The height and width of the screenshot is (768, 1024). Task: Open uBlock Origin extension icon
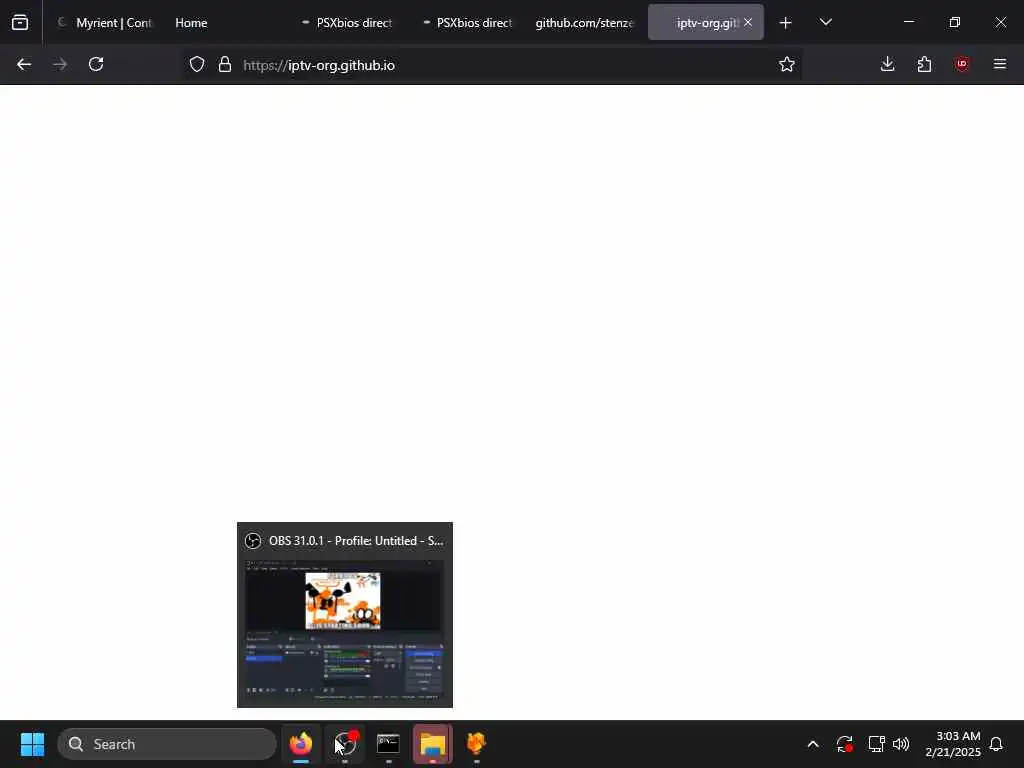point(961,64)
